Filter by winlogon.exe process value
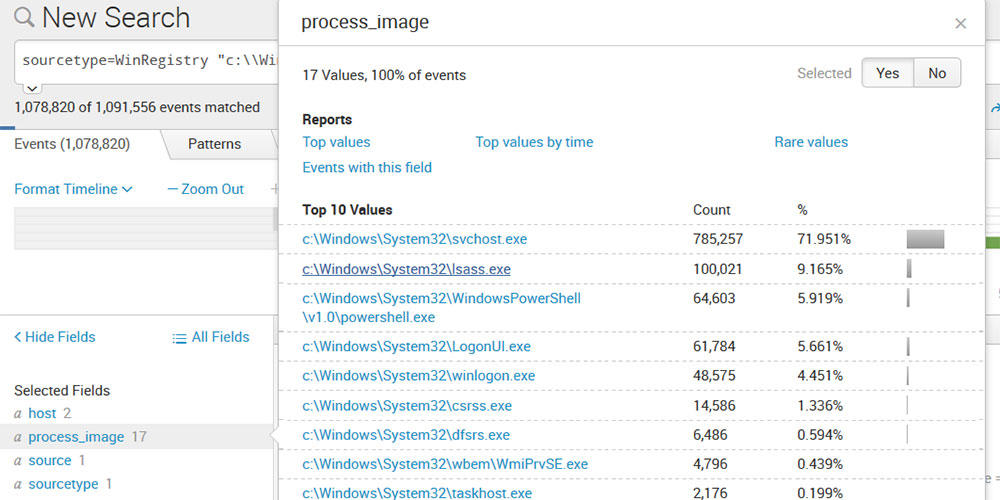This screenshot has height=500, width=1000. (x=418, y=376)
